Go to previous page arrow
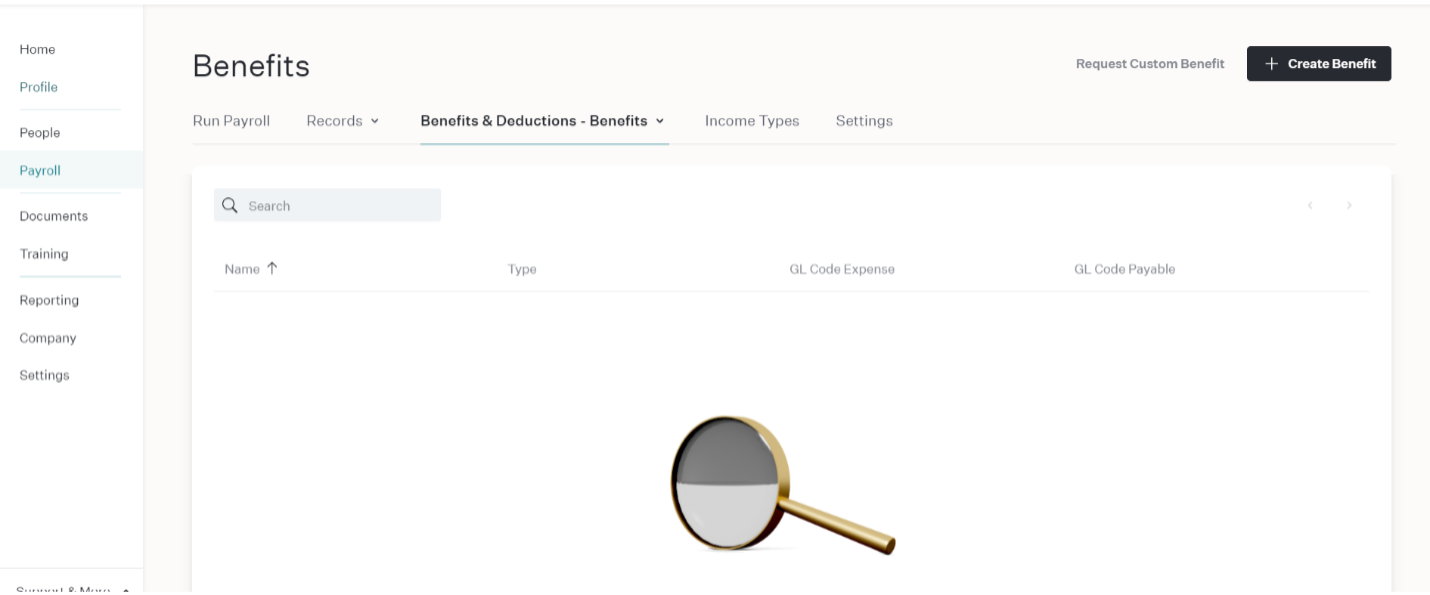 pos(1310,205)
